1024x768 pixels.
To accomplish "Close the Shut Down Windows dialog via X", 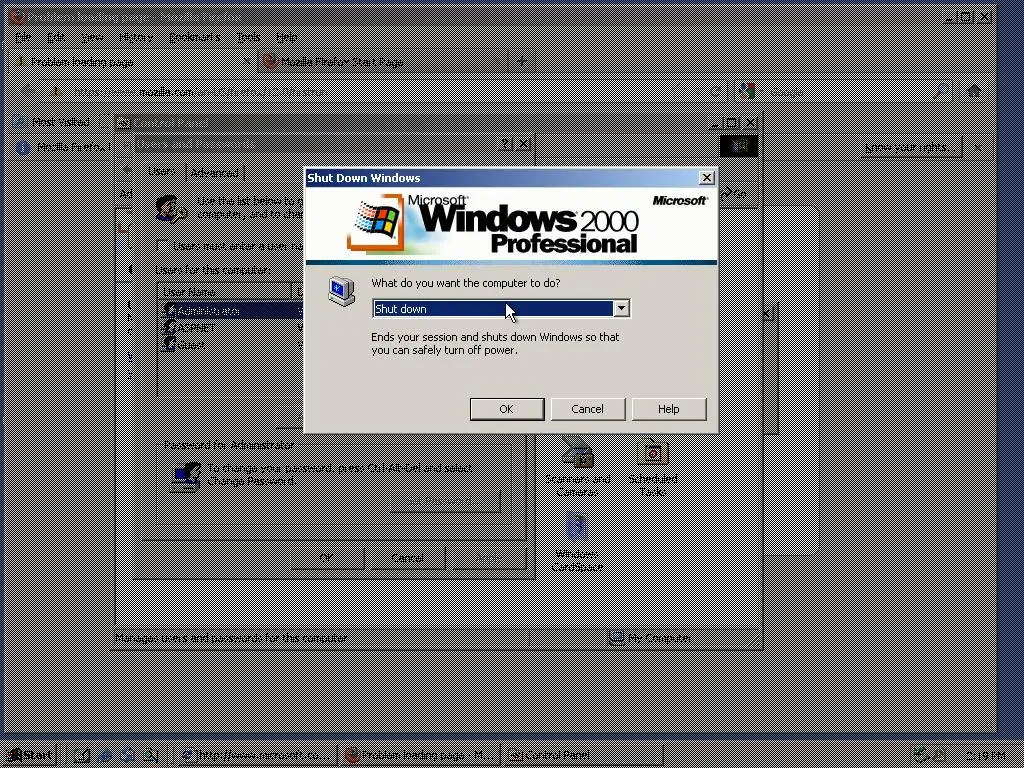I will coord(707,178).
